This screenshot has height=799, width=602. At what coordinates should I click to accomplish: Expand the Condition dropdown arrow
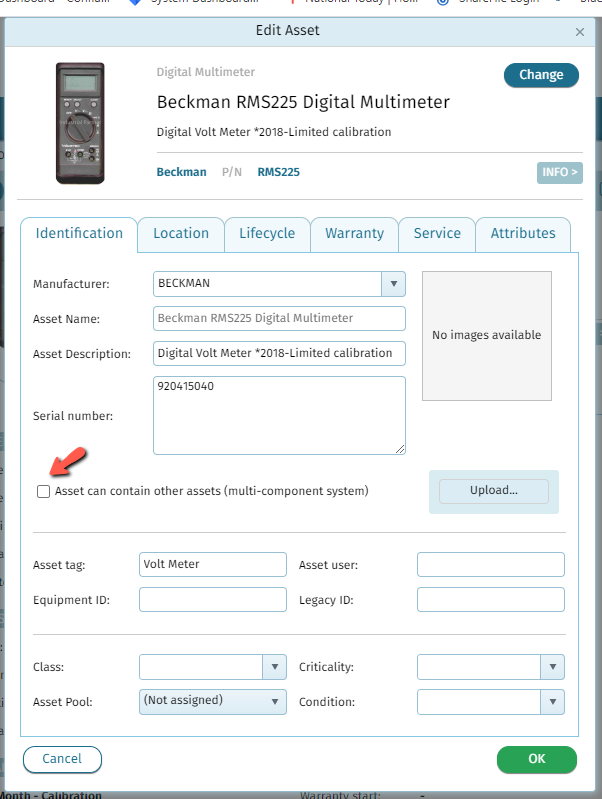553,702
